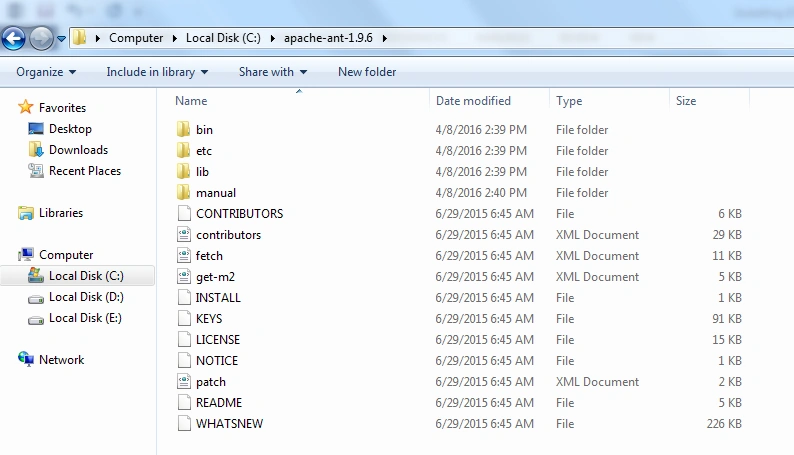Image resolution: width=794 pixels, height=455 pixels.
Task: Expand breadcrumb arrow before Computer
Action: 98,38
